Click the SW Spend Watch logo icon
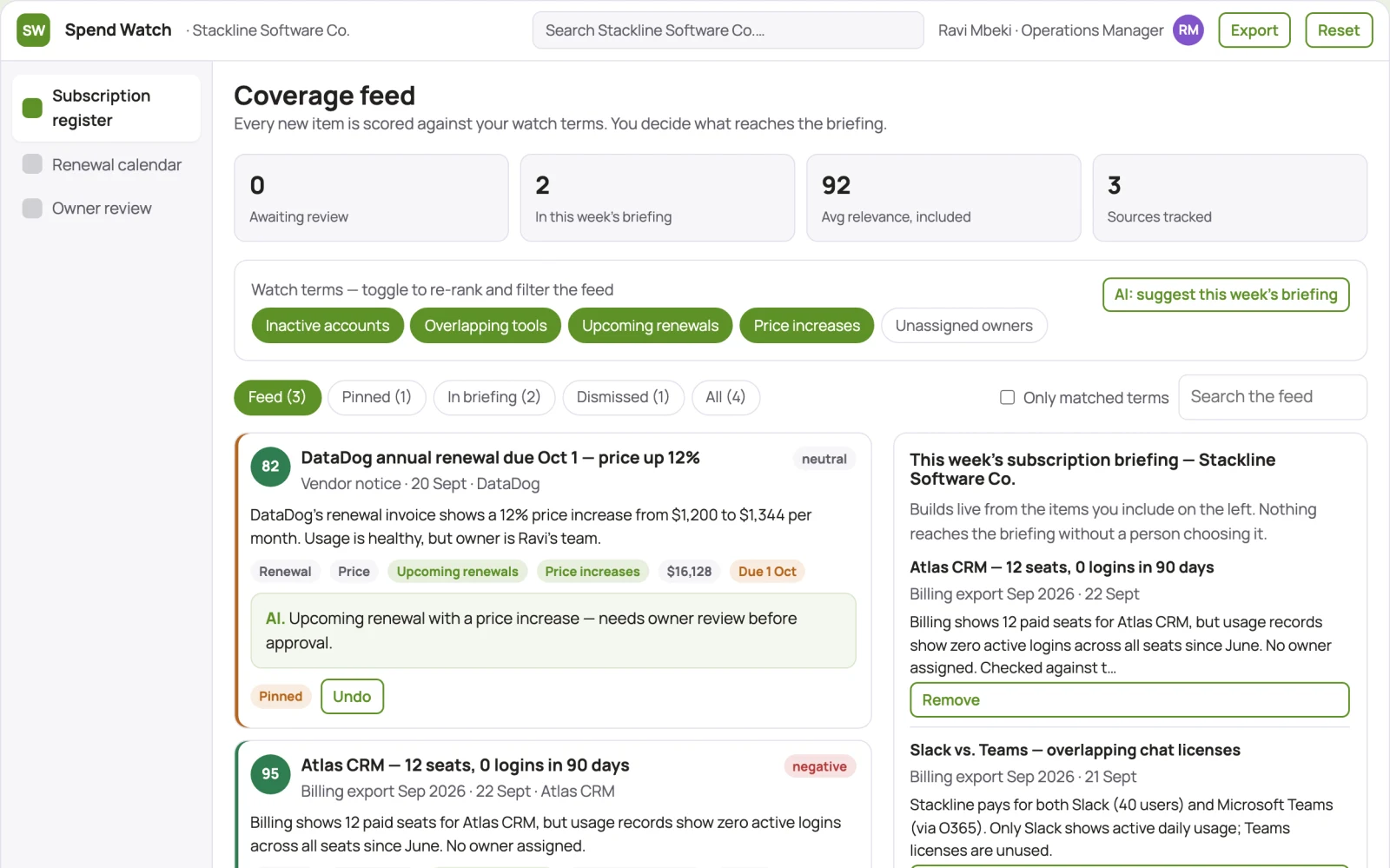Viewport: 1390px width, 868px height. 33,30
